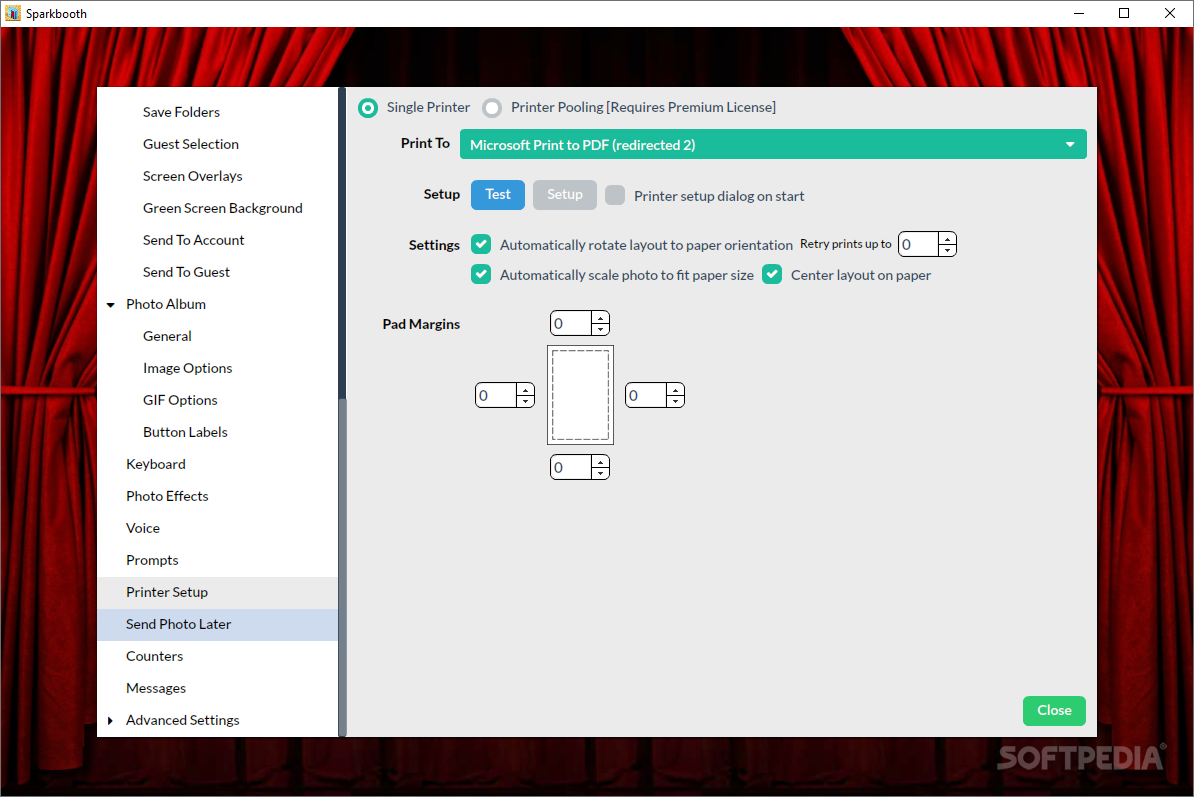The width and height of the screenshot is (1194, 797).
Task: Close the settings panel with Close button
Action: tap(1054, 710)
